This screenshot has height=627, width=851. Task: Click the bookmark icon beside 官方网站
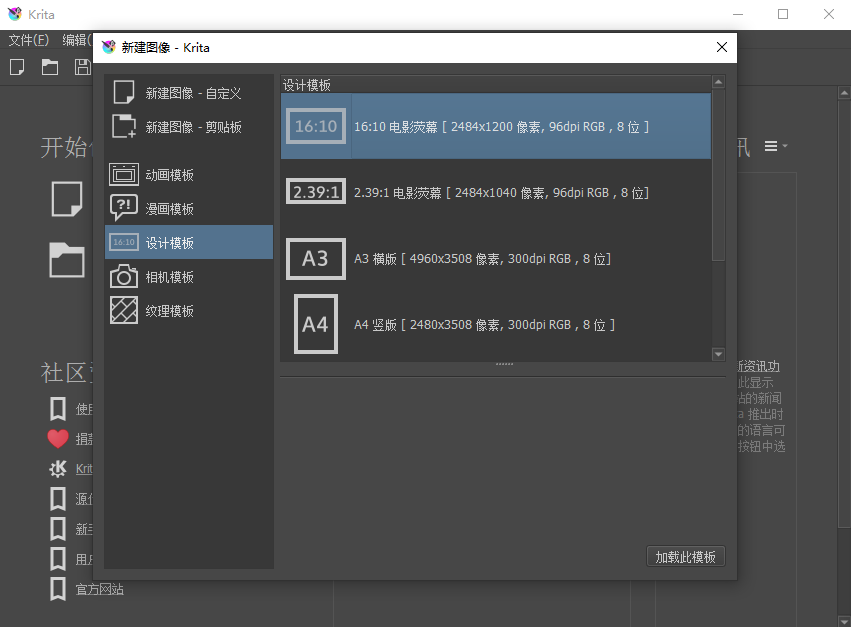pos(58,589)
